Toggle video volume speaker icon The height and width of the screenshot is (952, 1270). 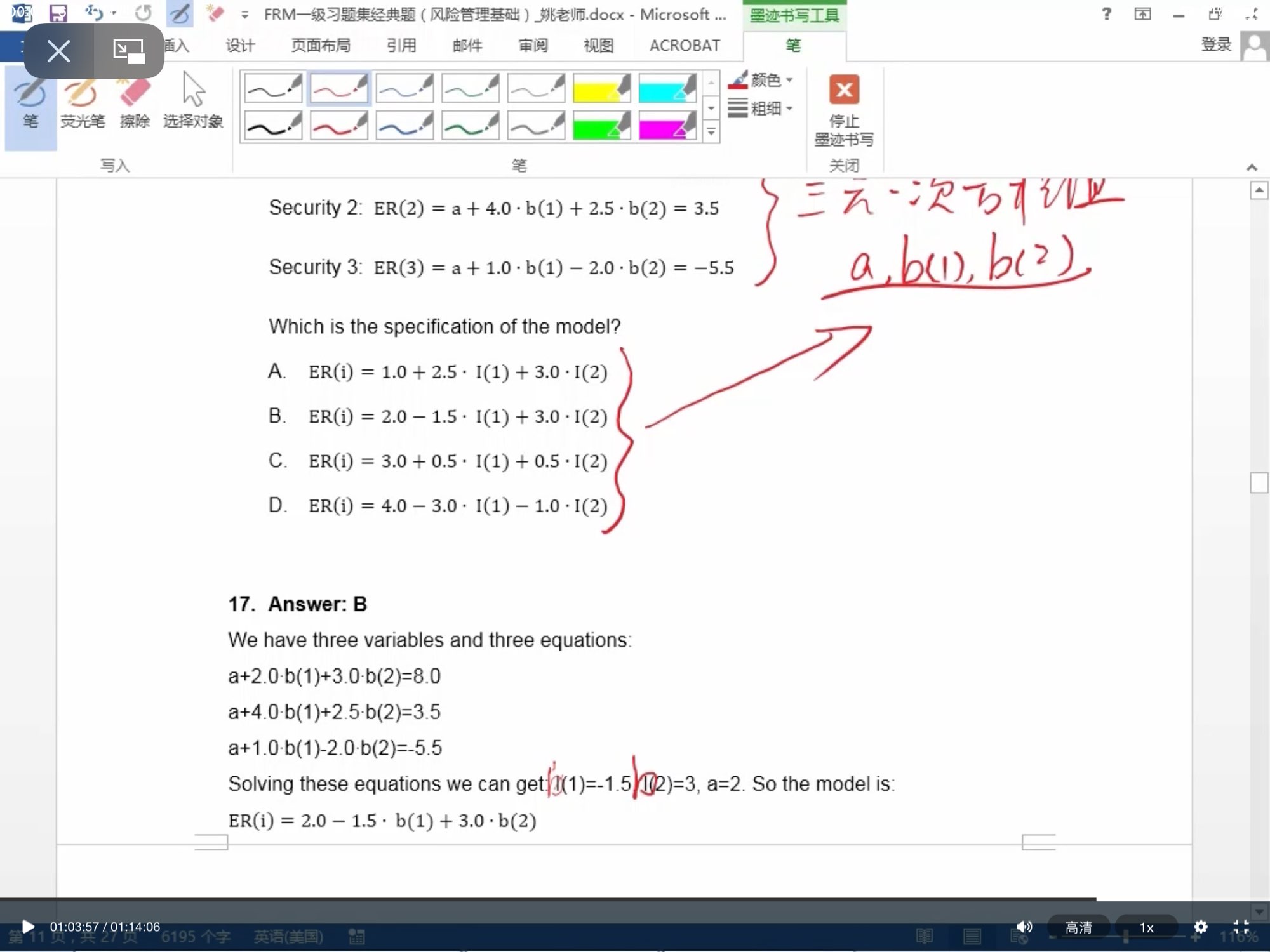coord(1024,927)
